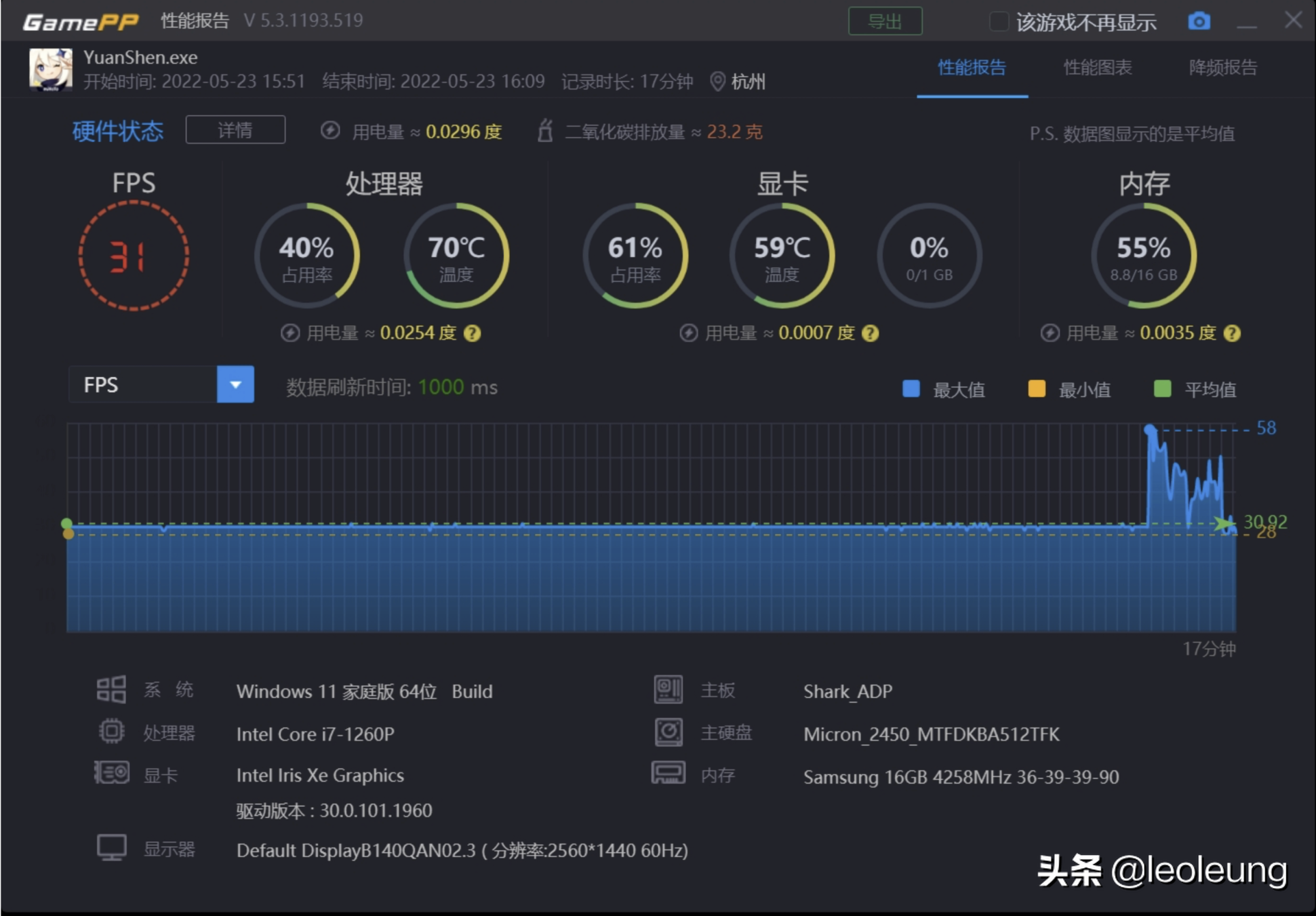Screen dimensions: 1316x916
Task: Click the system (系统) windows icon
Action: pyautogui.click(x=111, y=690)
